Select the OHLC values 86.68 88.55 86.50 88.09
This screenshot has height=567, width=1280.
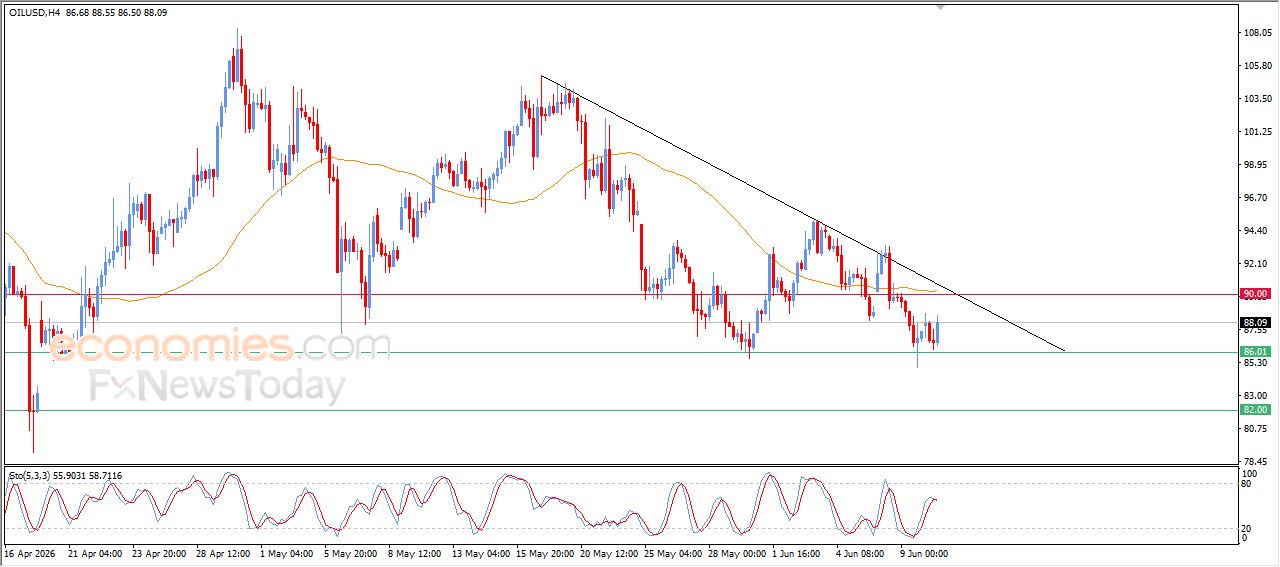(x=116, y=12)
